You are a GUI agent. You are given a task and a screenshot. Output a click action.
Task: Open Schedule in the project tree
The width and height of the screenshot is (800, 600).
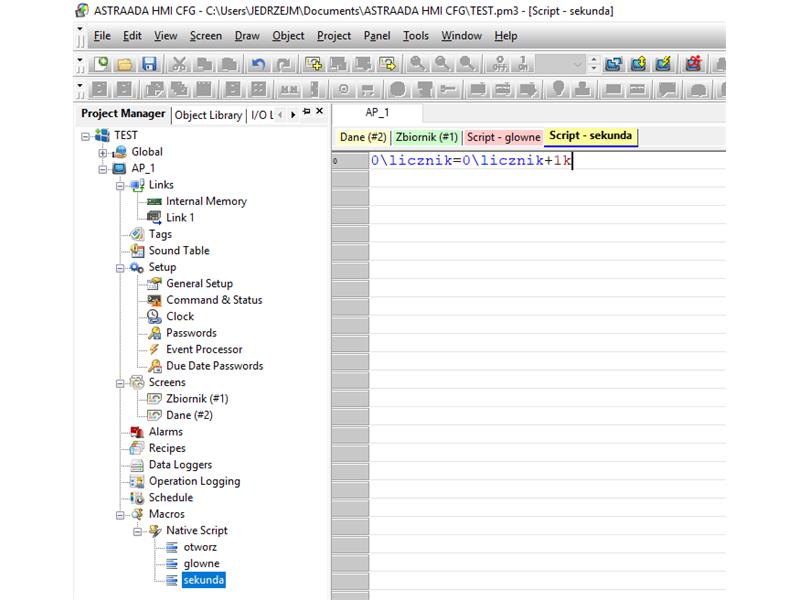[171, 497]
